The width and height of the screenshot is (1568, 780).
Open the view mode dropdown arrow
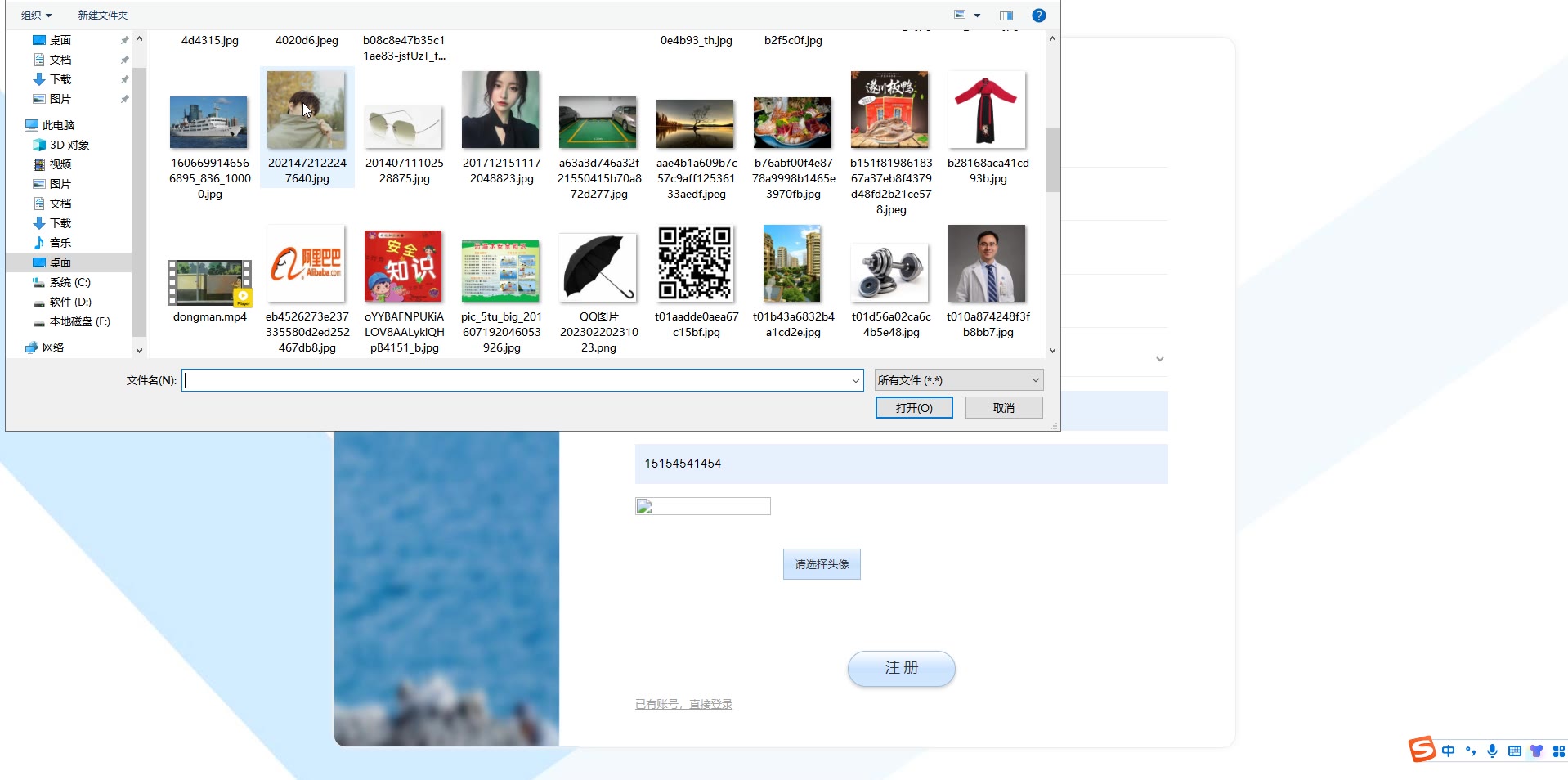click(x=977, y=16)
